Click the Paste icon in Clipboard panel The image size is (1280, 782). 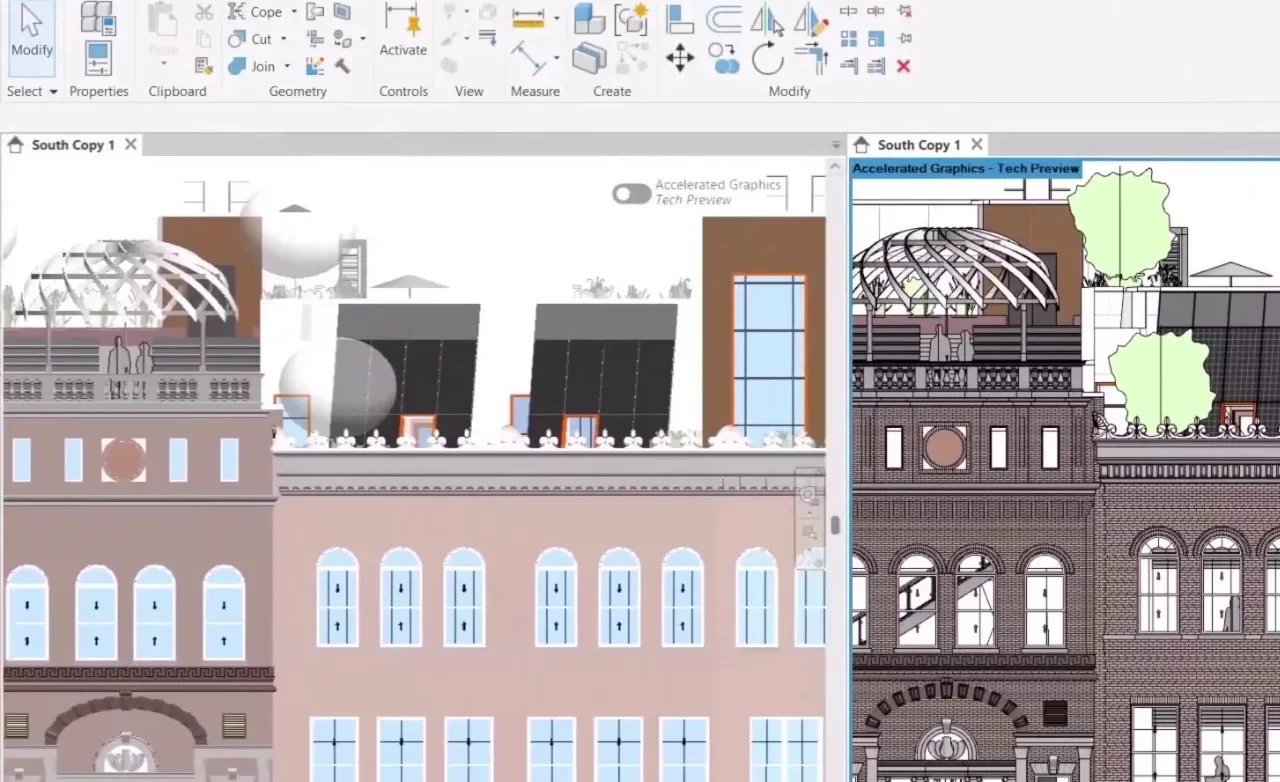pyautogui.click(x=162, y=20)
